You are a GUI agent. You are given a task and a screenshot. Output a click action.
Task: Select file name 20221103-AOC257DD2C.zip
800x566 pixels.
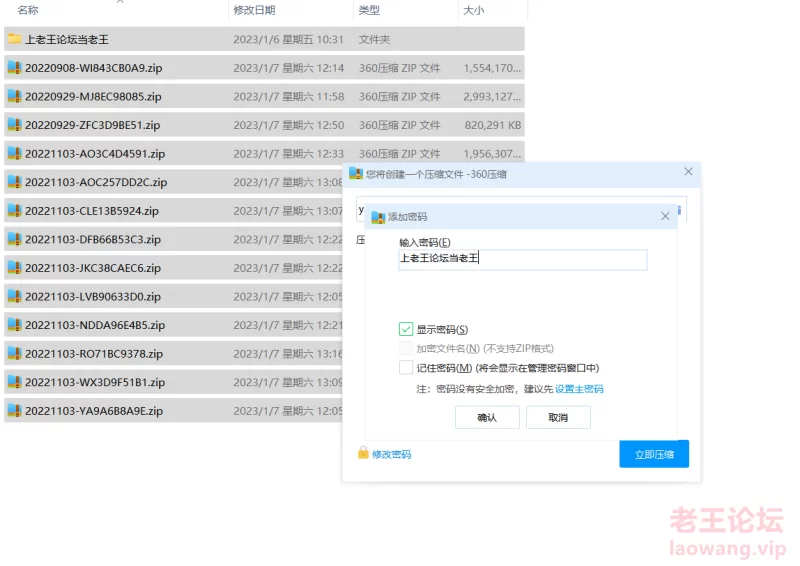point(96,182)
